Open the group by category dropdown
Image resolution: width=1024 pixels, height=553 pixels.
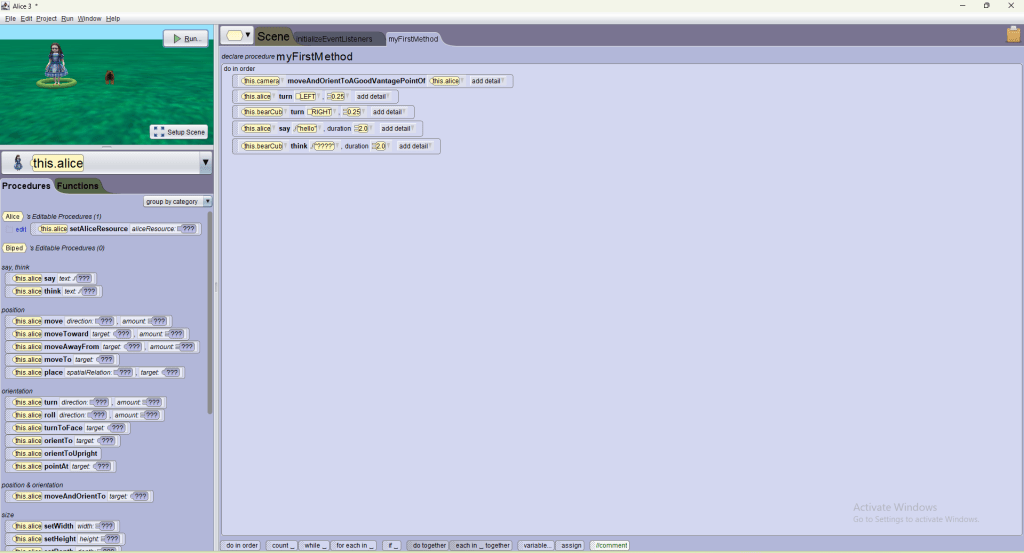177,202
